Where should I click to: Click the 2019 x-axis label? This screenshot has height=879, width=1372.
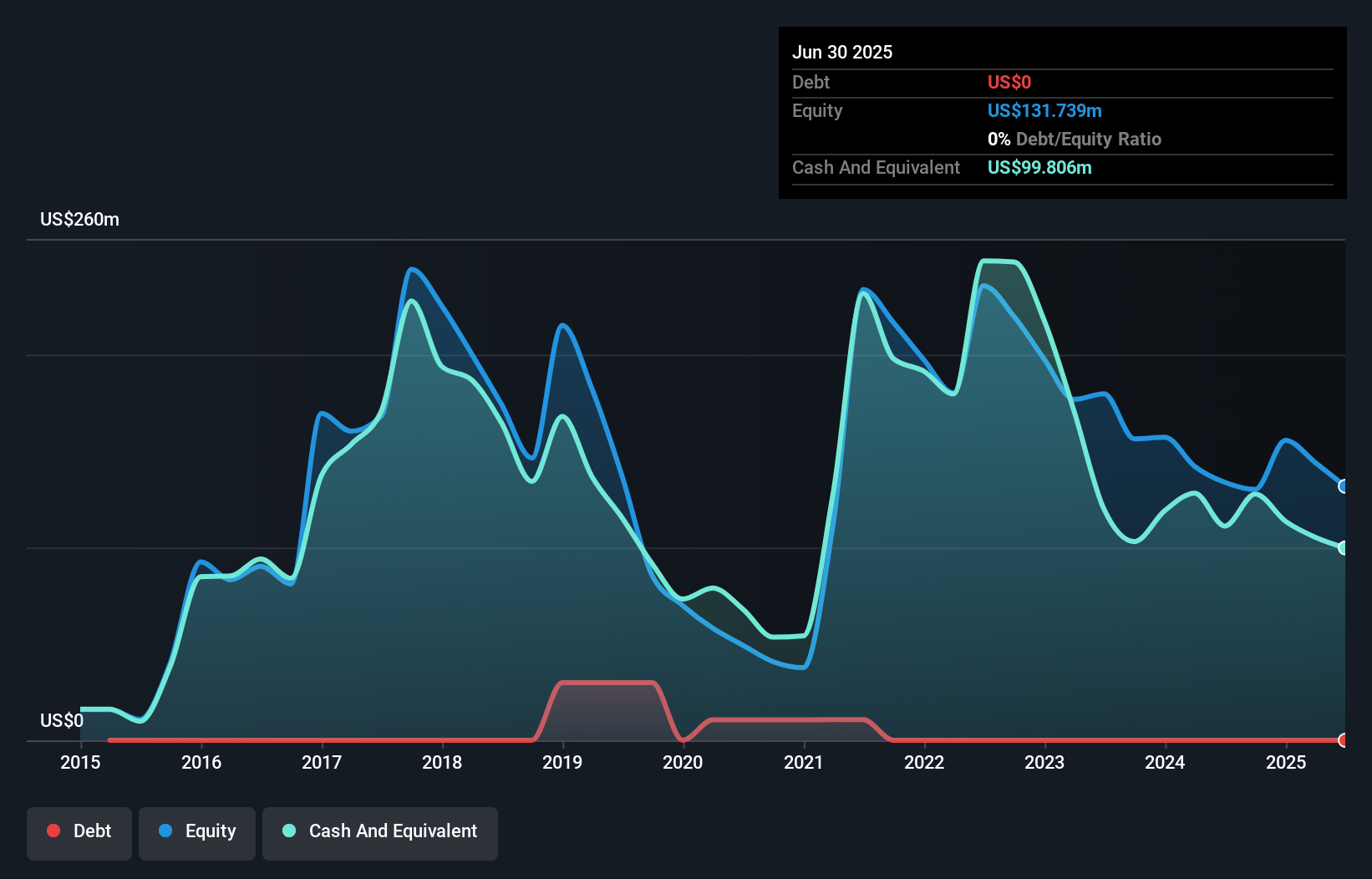[x=562, y=762]
